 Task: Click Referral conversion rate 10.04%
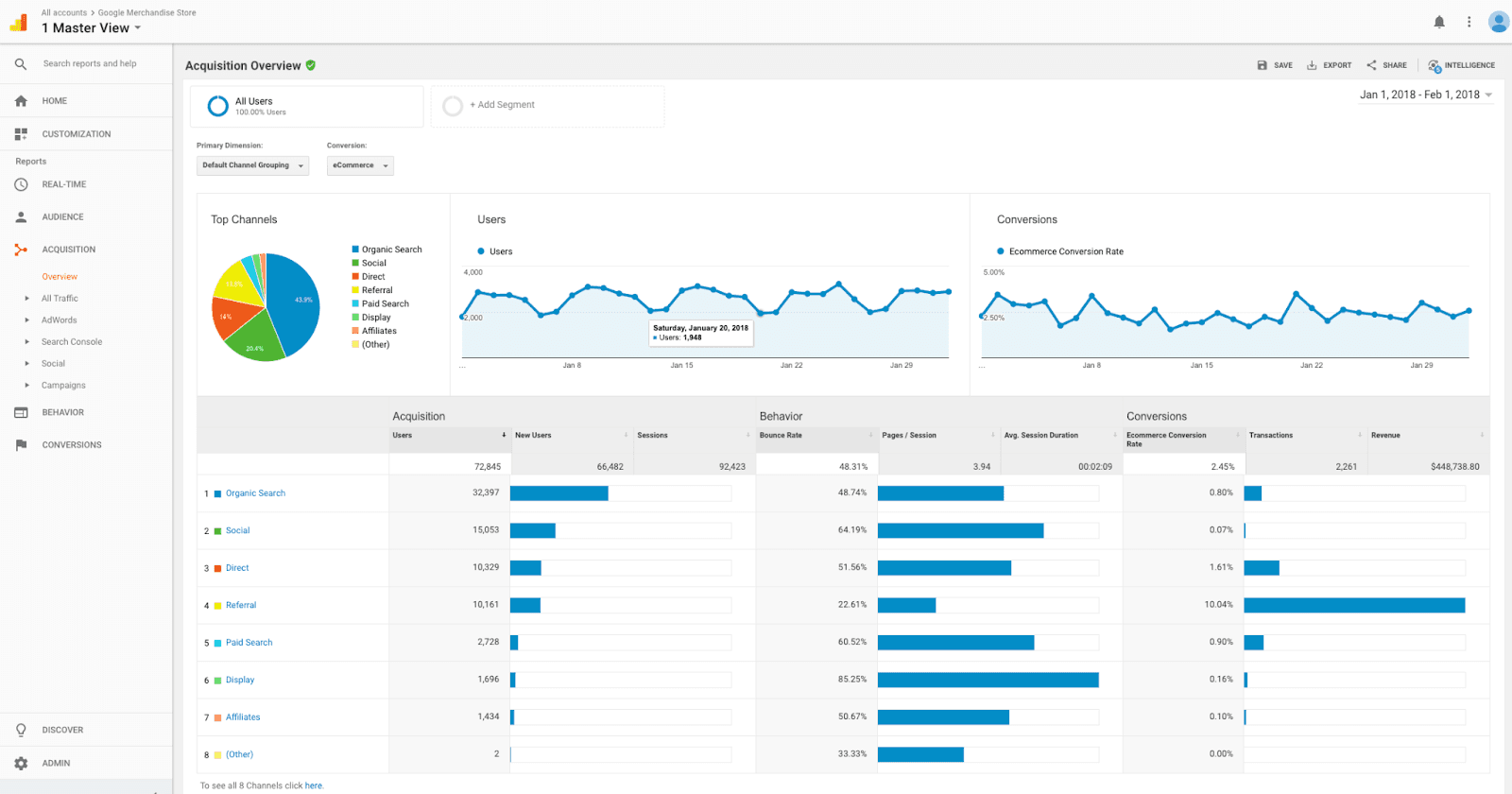(1218, 605)
